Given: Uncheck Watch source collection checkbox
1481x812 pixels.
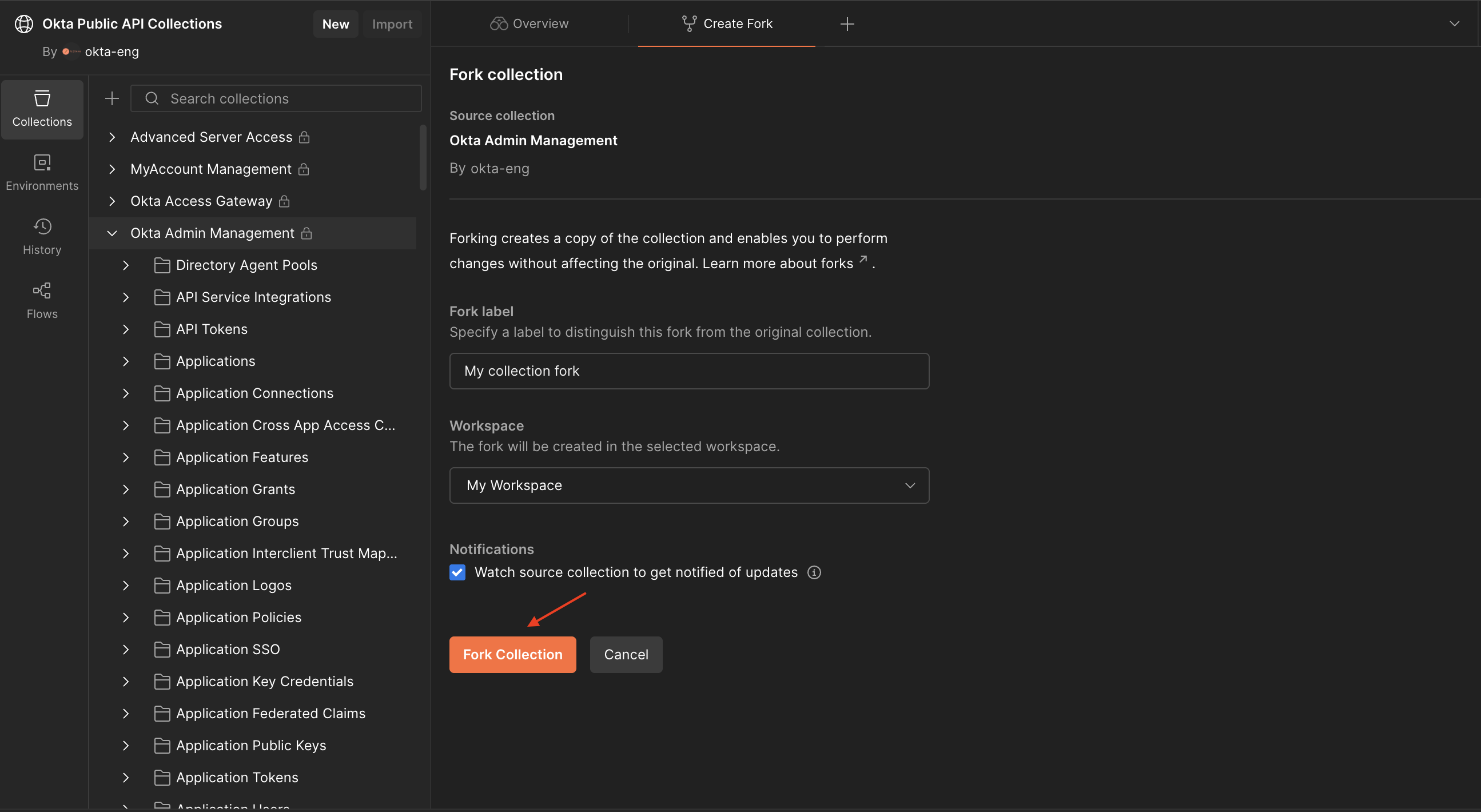Looking at the screenshot, I should [457, 572].
